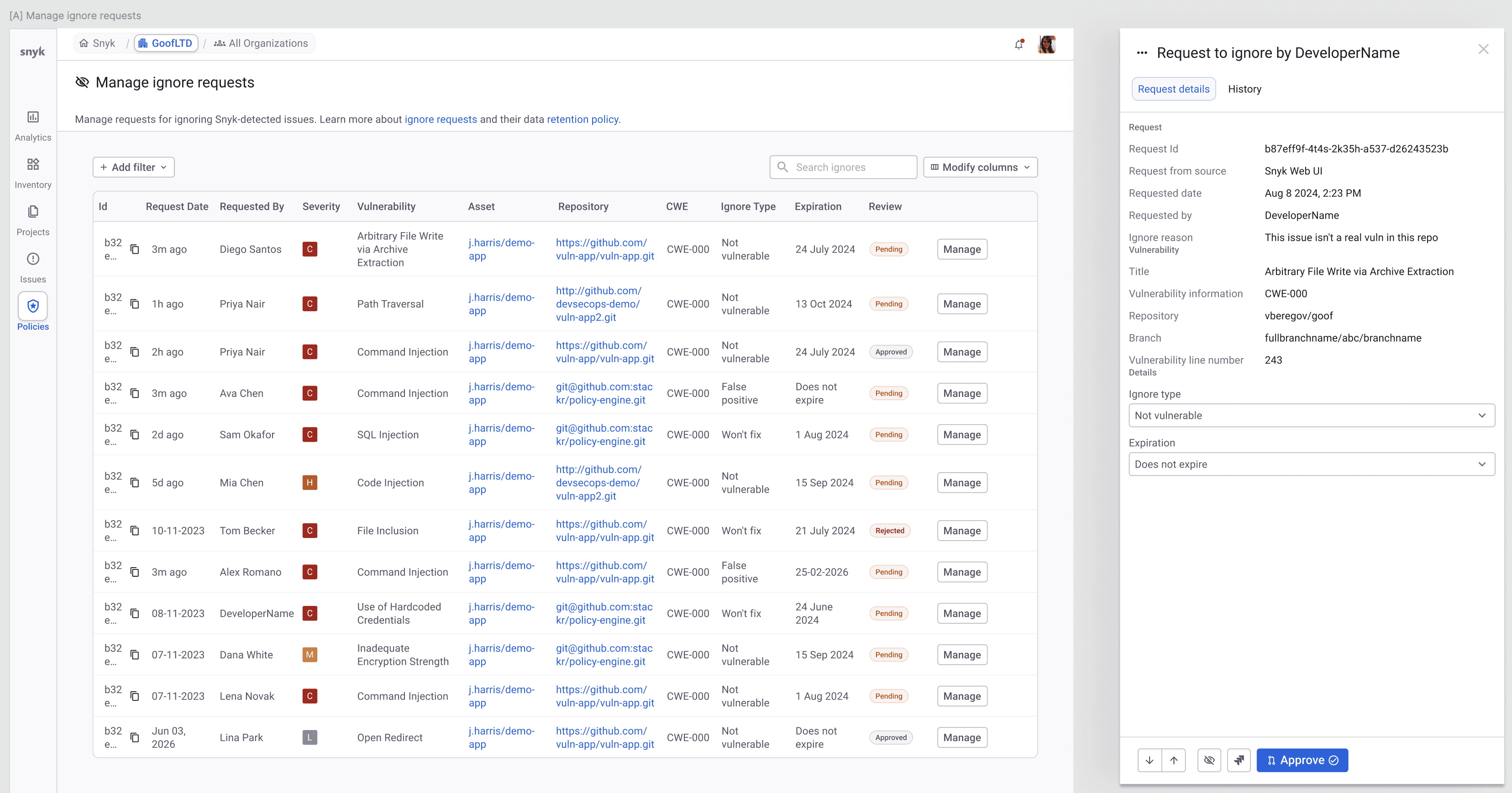This screenshot has height=793, width=1512.
Task: Go to Projects in the sidebar
Action: click(33, 220)
